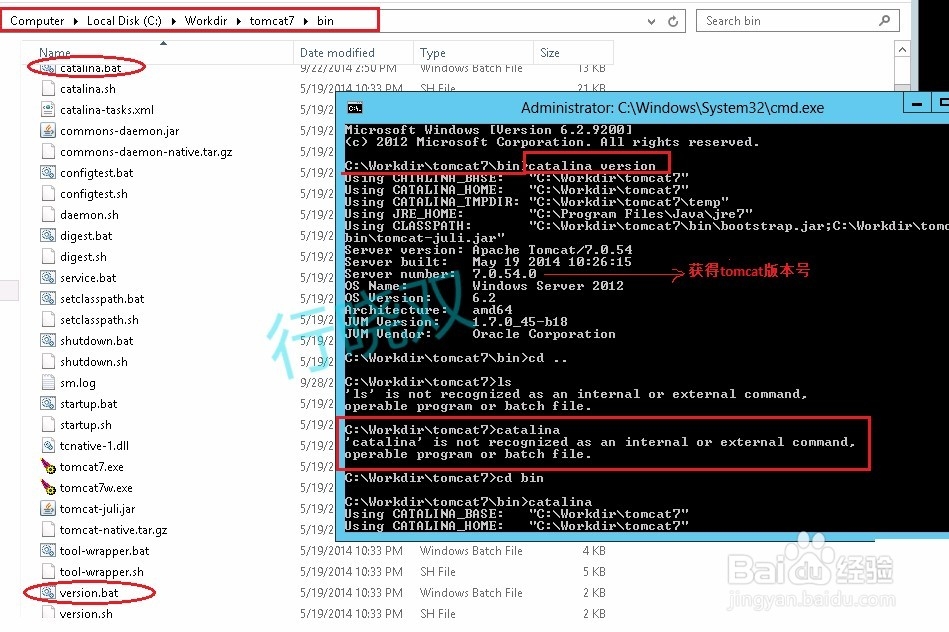The height and width of the screenshot is (632, 949).
Task: Refresh the bin folder view
Action: (x=673, y=21)
